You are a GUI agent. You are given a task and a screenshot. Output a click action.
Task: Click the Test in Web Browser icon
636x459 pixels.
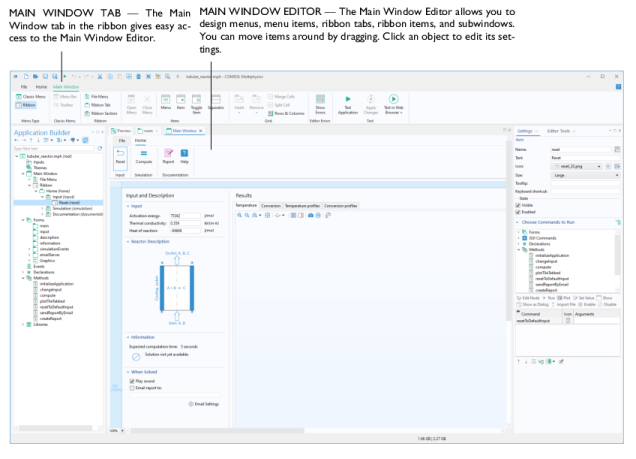(x=393, y=100)
